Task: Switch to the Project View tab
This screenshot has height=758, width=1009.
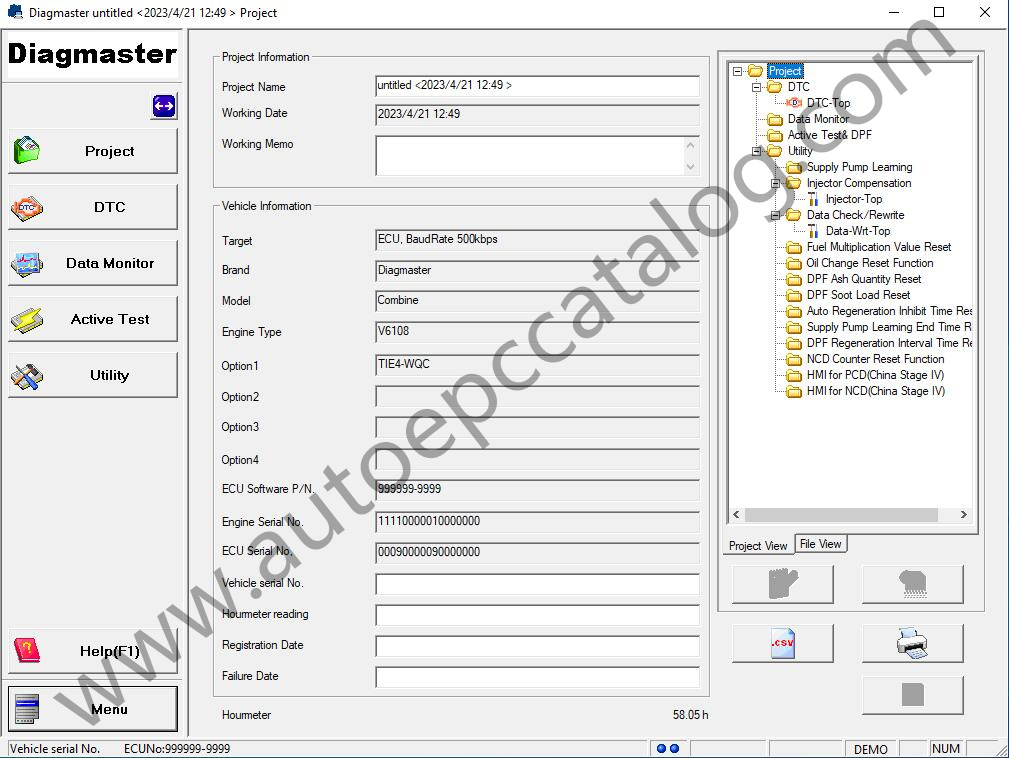Action: click(758, 546)
